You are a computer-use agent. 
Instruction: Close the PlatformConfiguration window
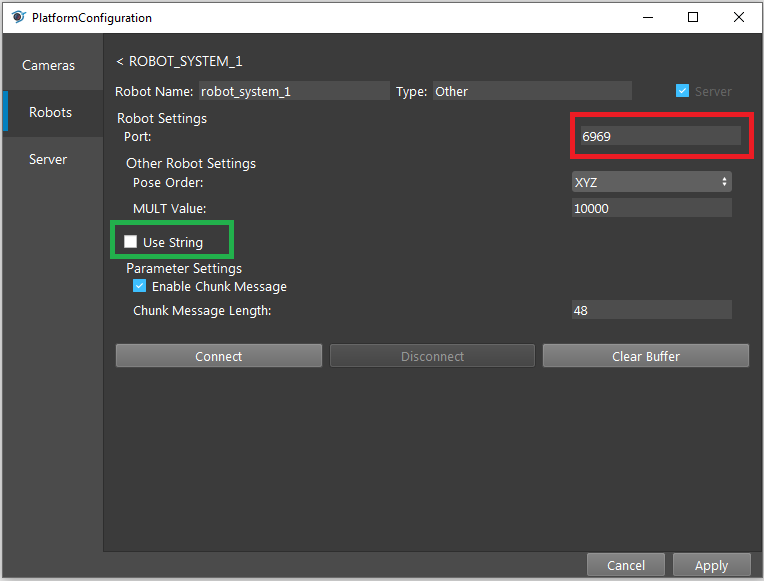pos(739,18)
